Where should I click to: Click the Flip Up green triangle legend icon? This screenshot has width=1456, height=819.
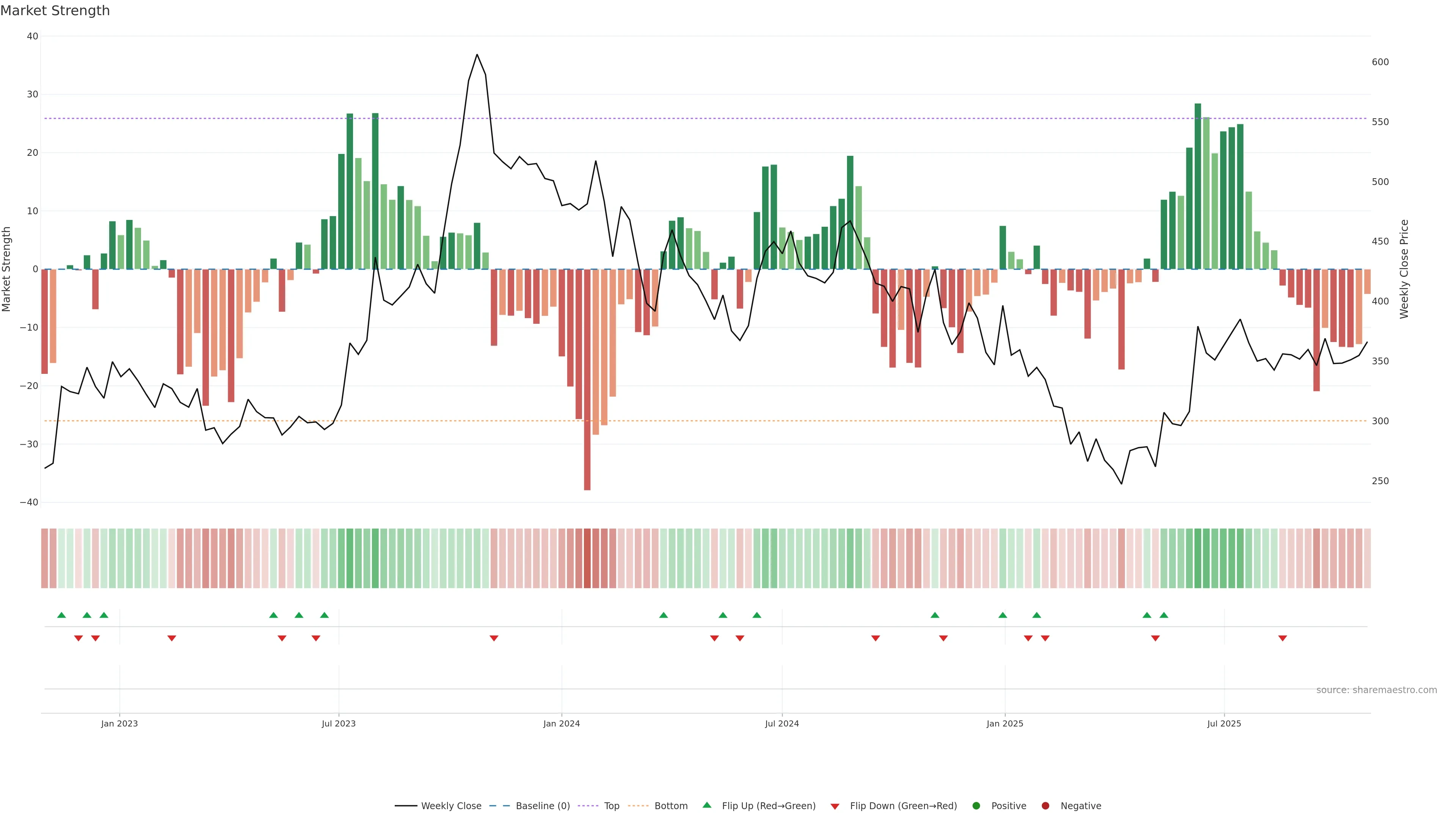706,805
